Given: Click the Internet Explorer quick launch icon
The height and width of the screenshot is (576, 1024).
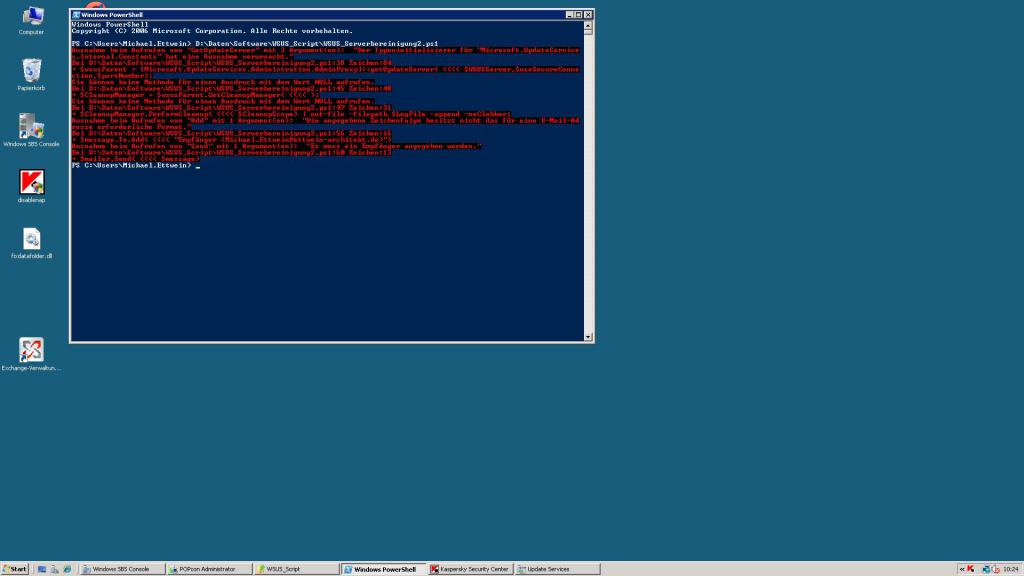Looking at the screenshot, I should coord(67,569).
